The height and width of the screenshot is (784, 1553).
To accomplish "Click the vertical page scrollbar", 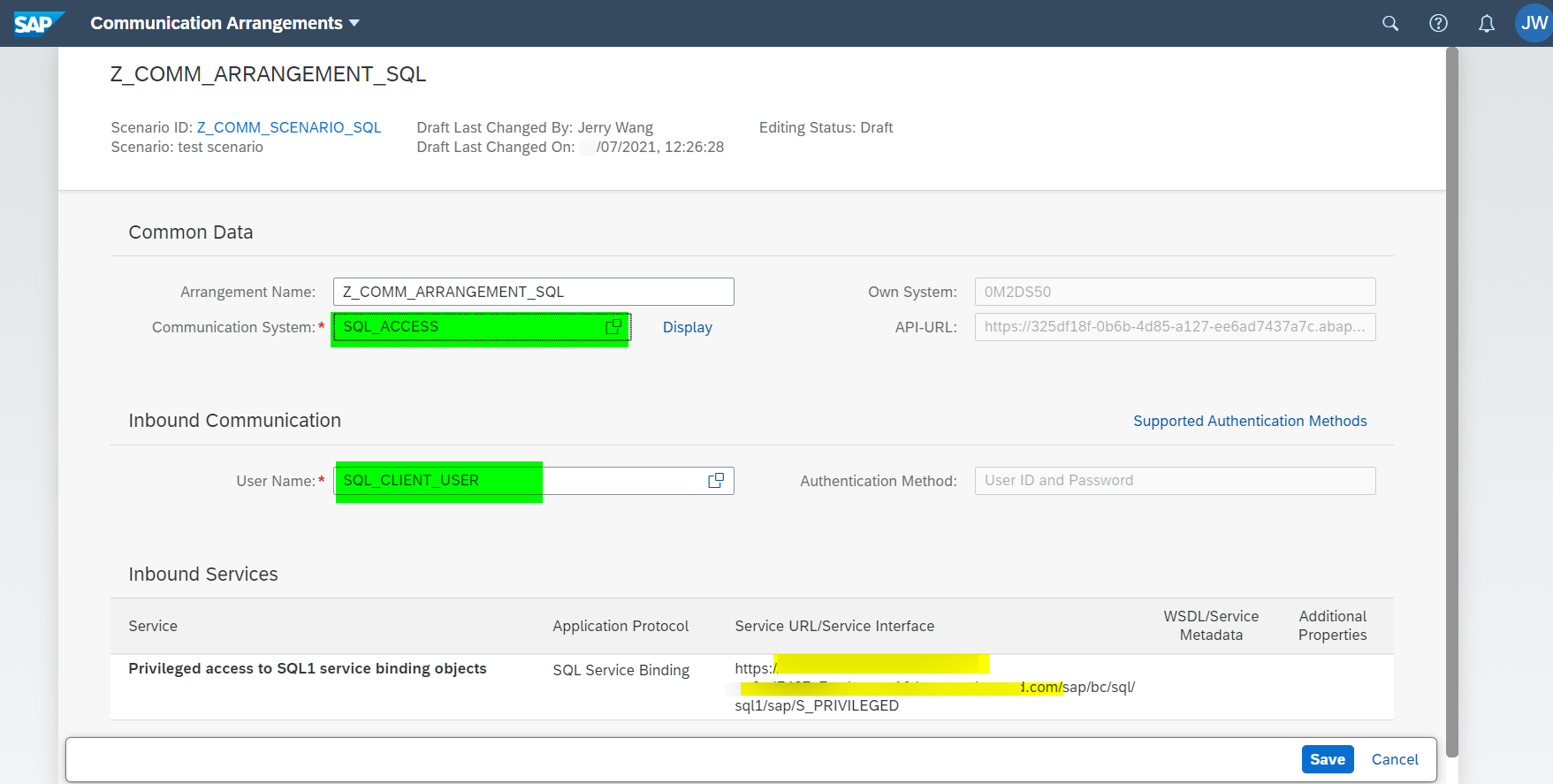I will tap(1451, 402).
